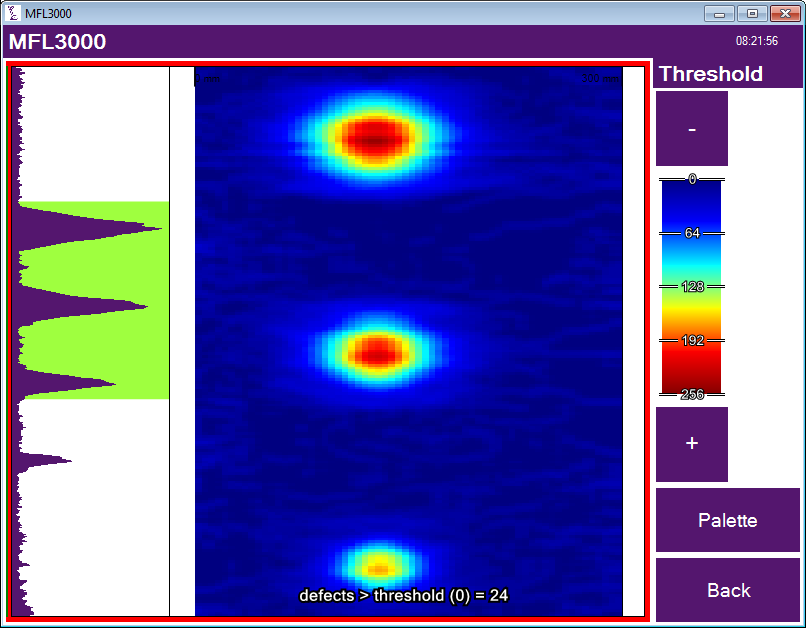
Task: Minimize the MFL3000 window
Action: pos(719,13)
